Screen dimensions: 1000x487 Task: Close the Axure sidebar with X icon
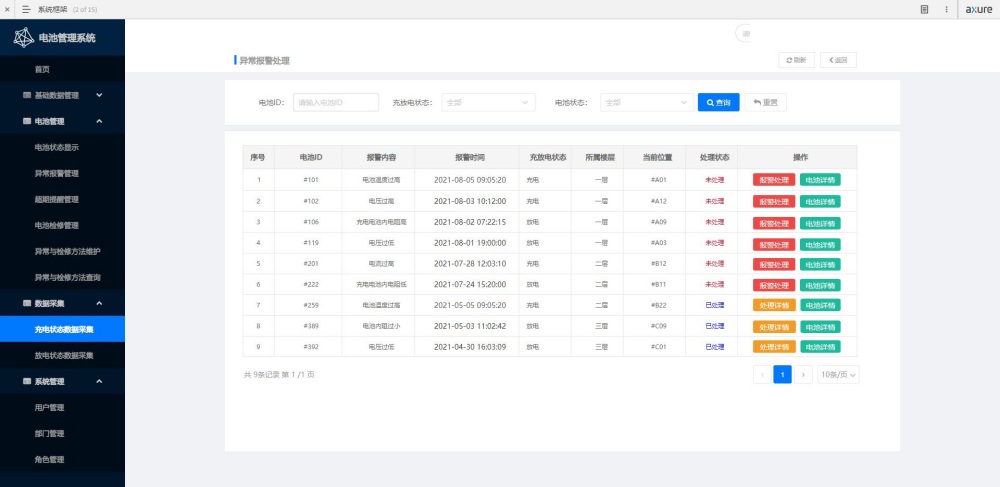(7, 10)
